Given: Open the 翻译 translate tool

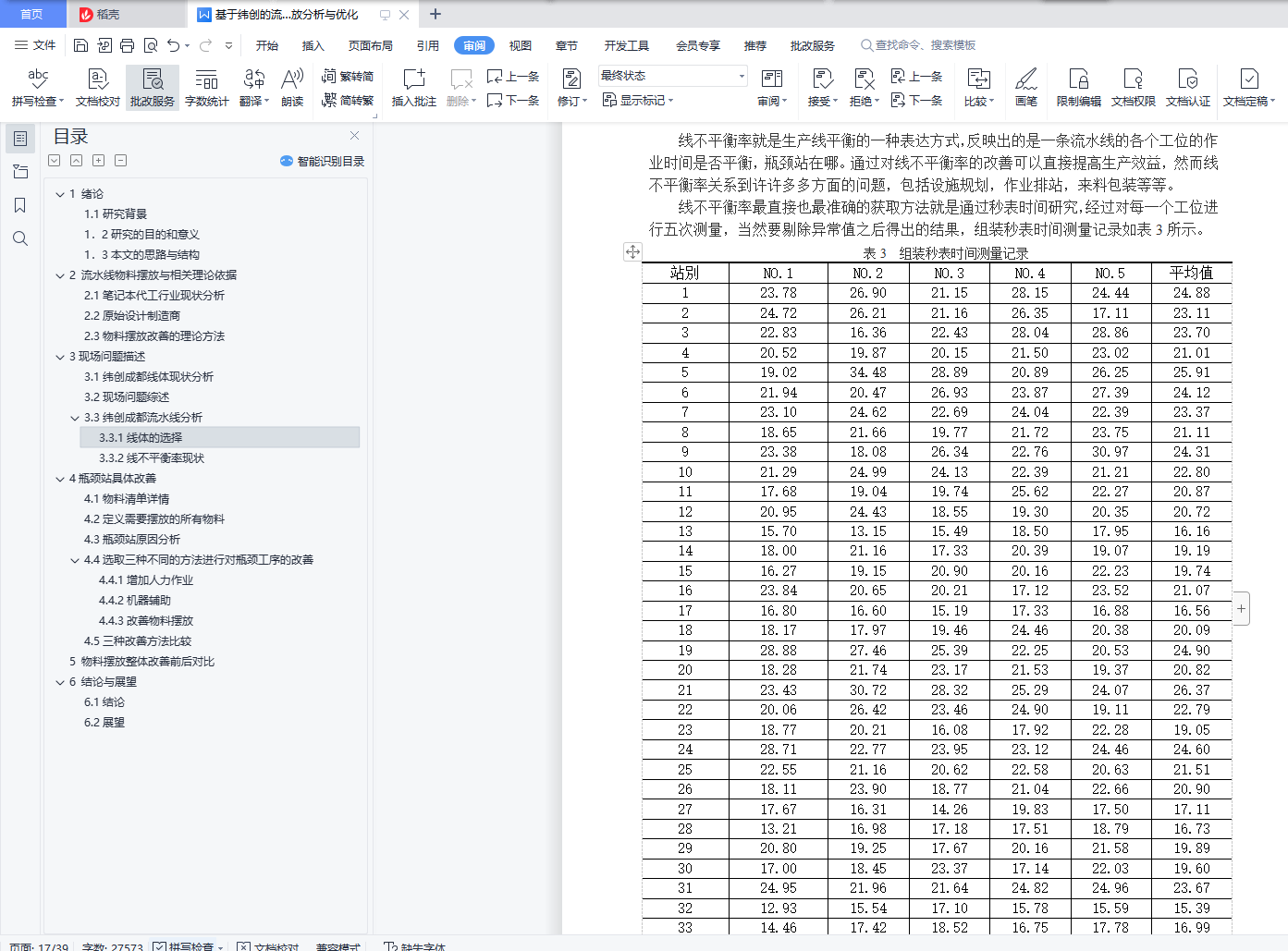Looking at the screenshot, I should coord(253,88).
